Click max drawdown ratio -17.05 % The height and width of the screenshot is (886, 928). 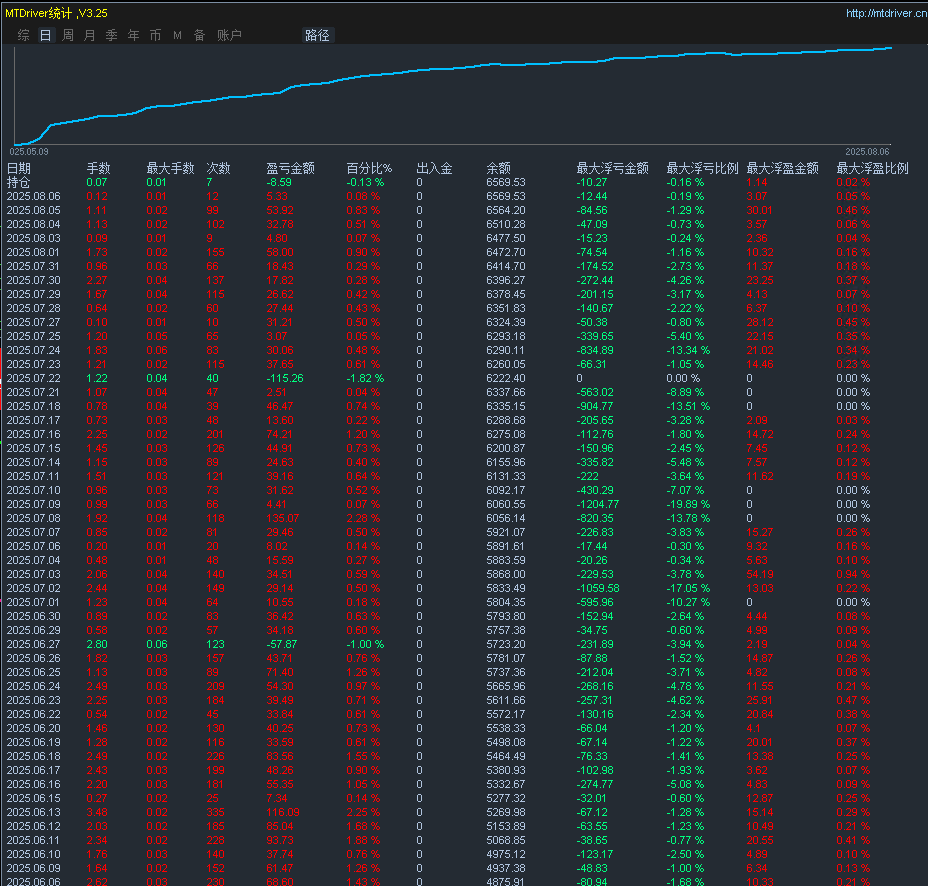[688, 588]
